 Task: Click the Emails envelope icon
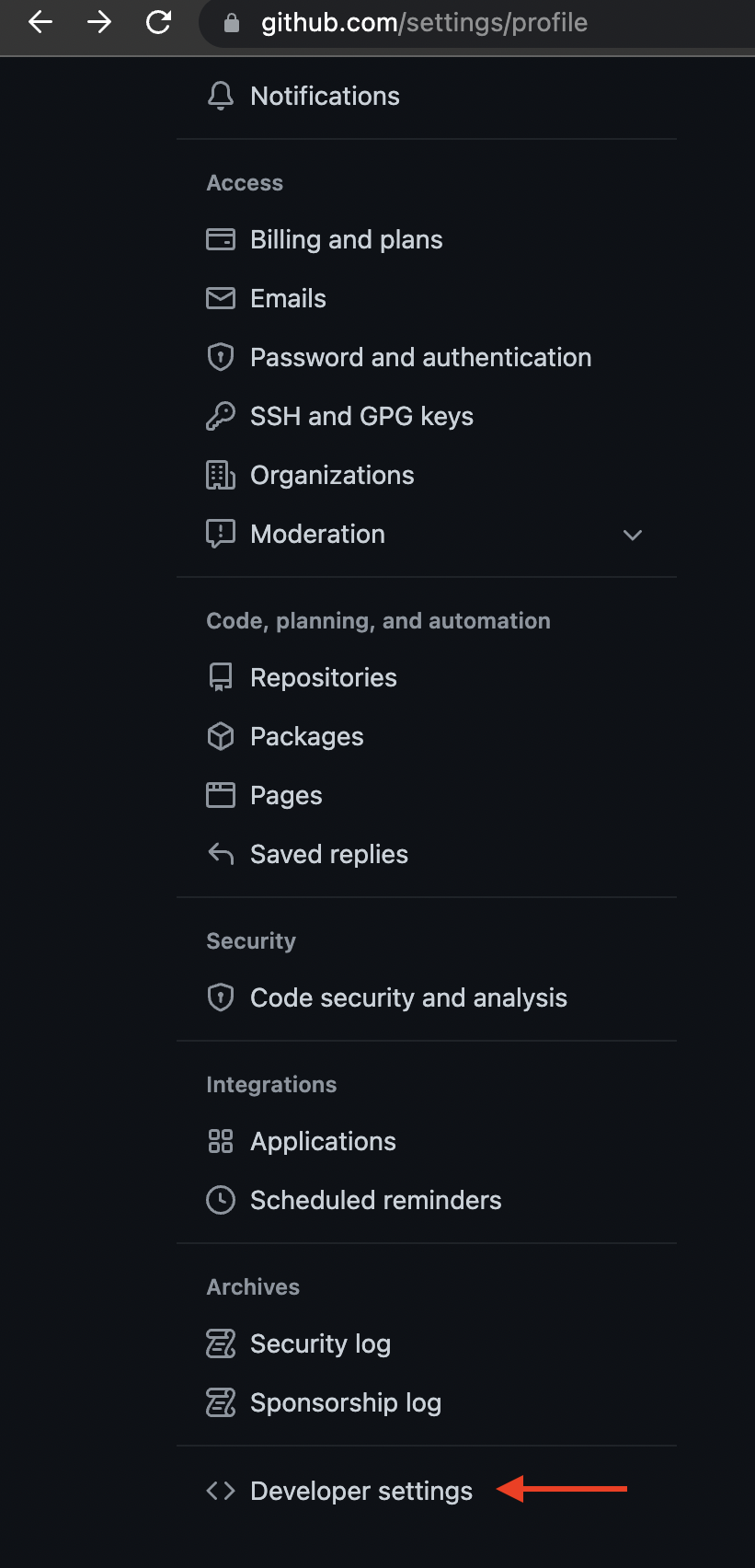point(221,298)
